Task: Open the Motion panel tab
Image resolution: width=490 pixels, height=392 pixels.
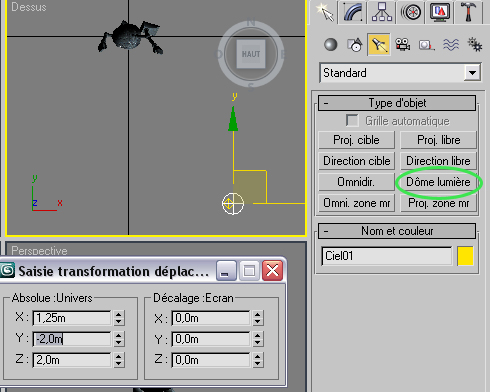Action: 410,12
